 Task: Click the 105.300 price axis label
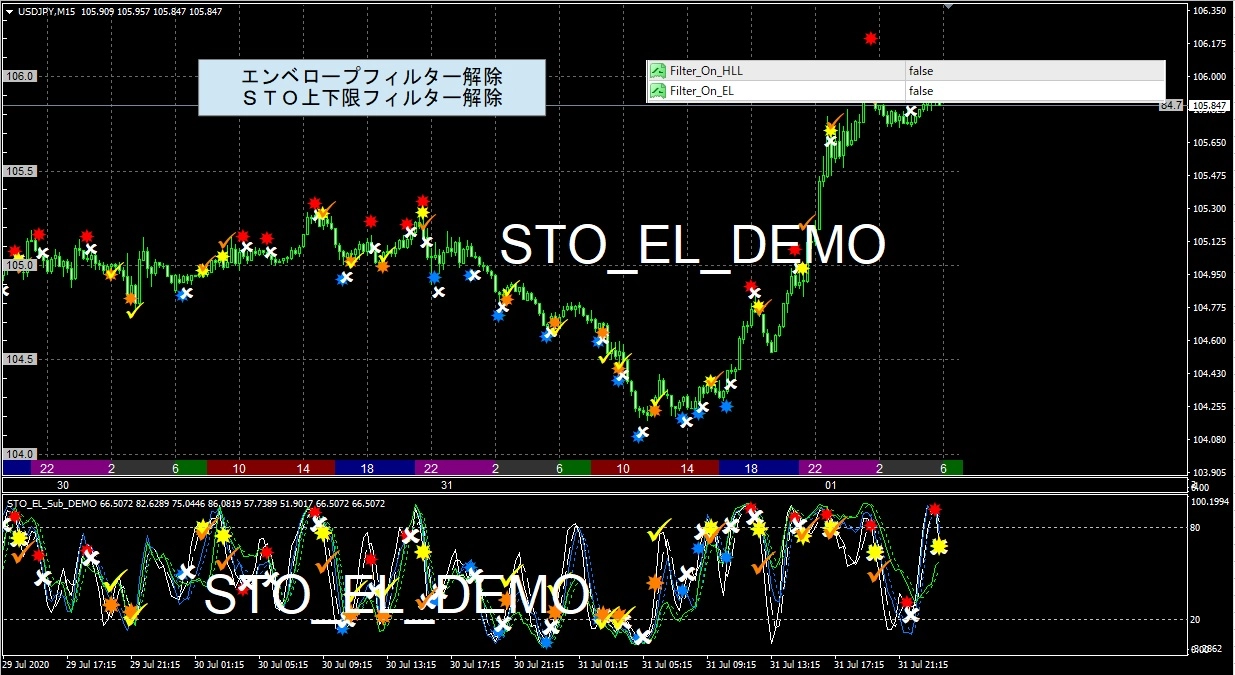[x=1210, y=209]
